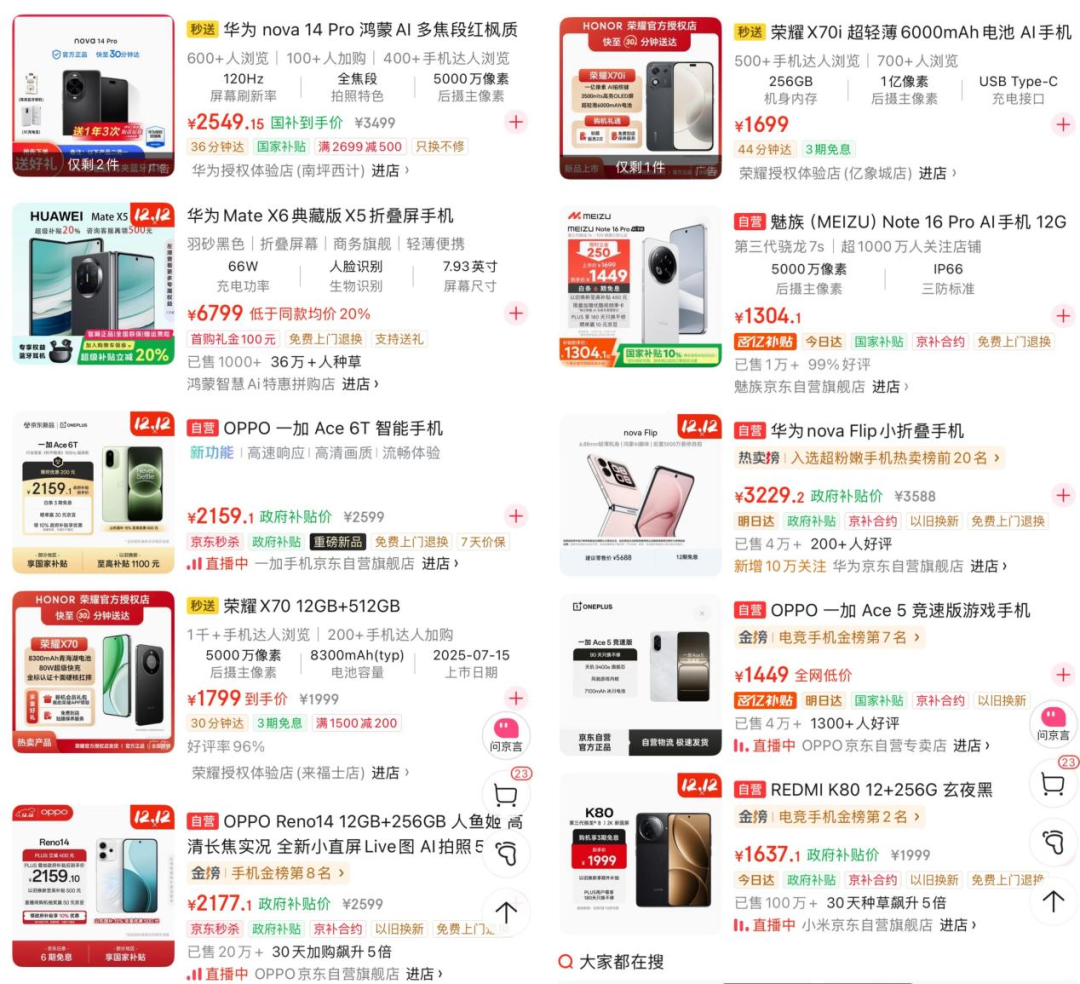Screen dimensions: 1080x984
Task: Add Honor X70i to cart with plus icon
Action: (x=1063, y=125)
